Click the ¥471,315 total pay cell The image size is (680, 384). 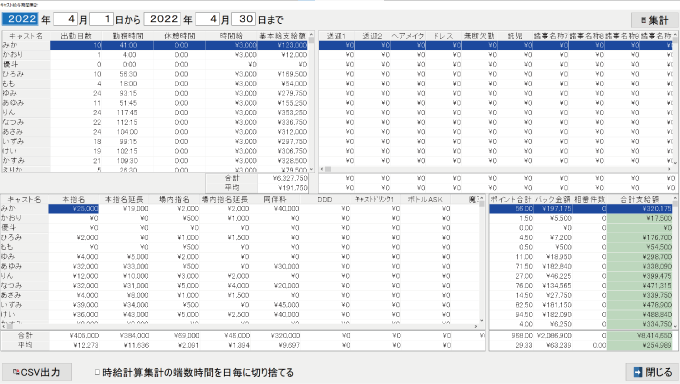(640, 286)
